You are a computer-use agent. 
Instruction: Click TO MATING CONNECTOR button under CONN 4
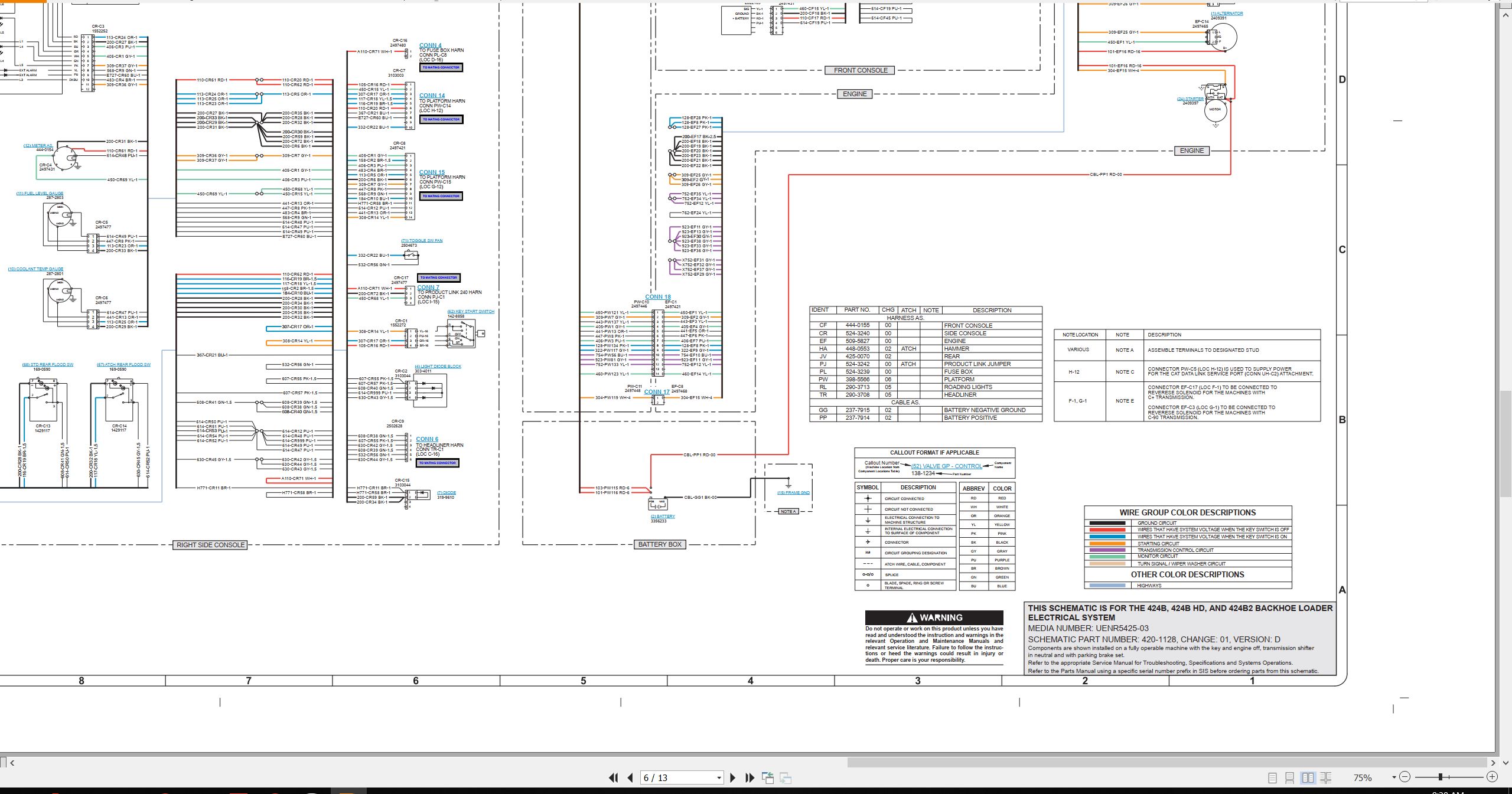click(x=441, y=68)
